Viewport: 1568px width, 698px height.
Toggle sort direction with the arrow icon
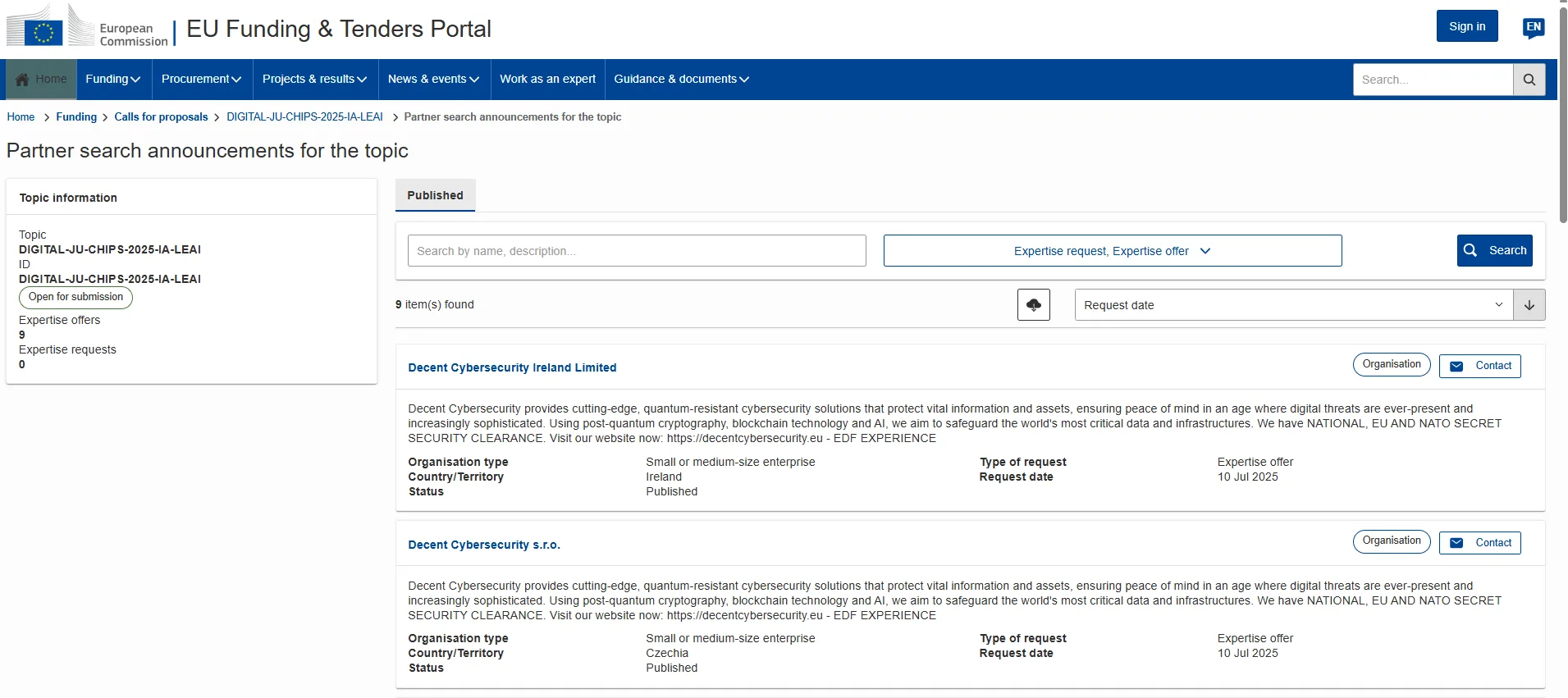coord(1529,305)
